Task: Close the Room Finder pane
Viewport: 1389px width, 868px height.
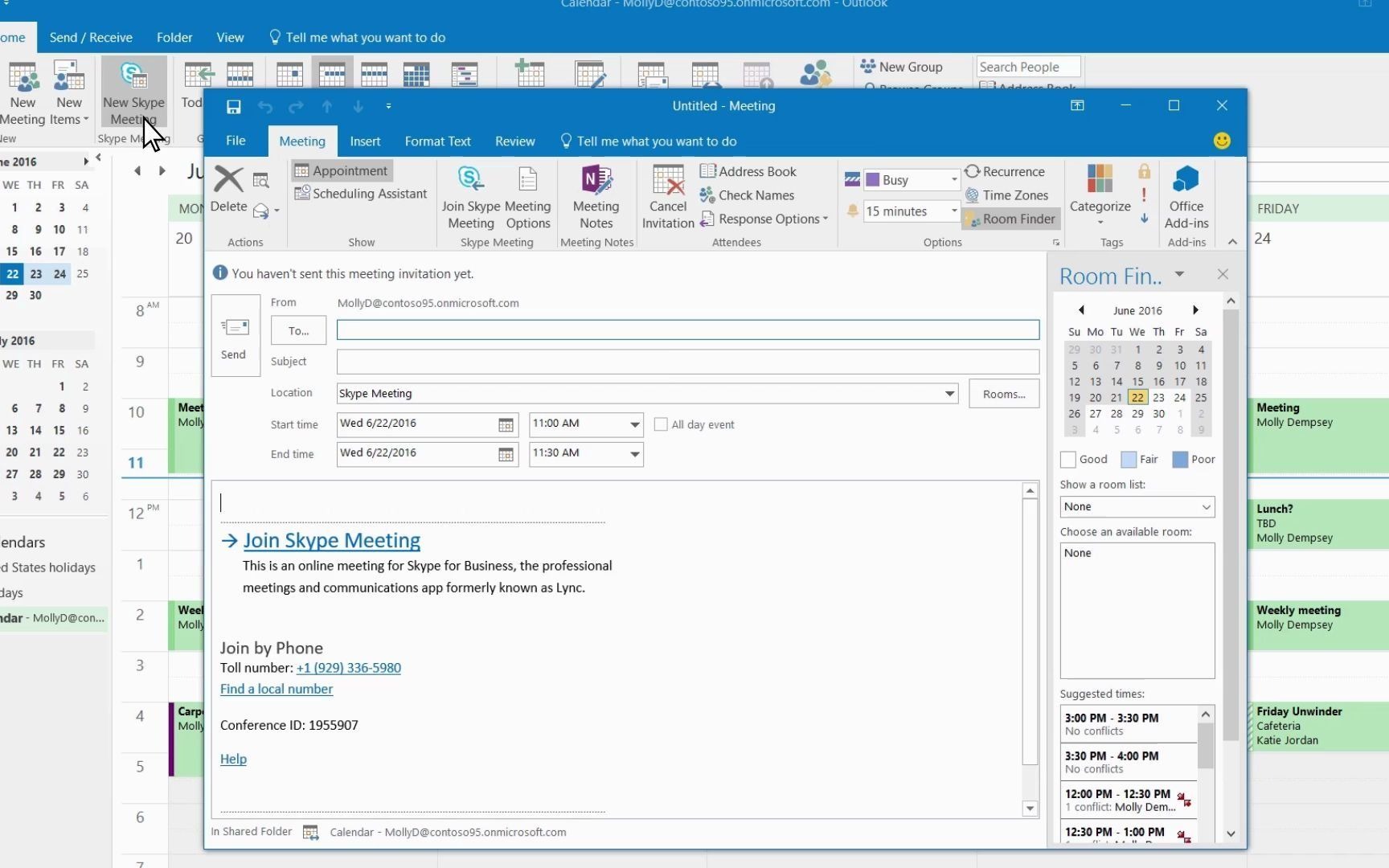Action: click(1223, 274)
